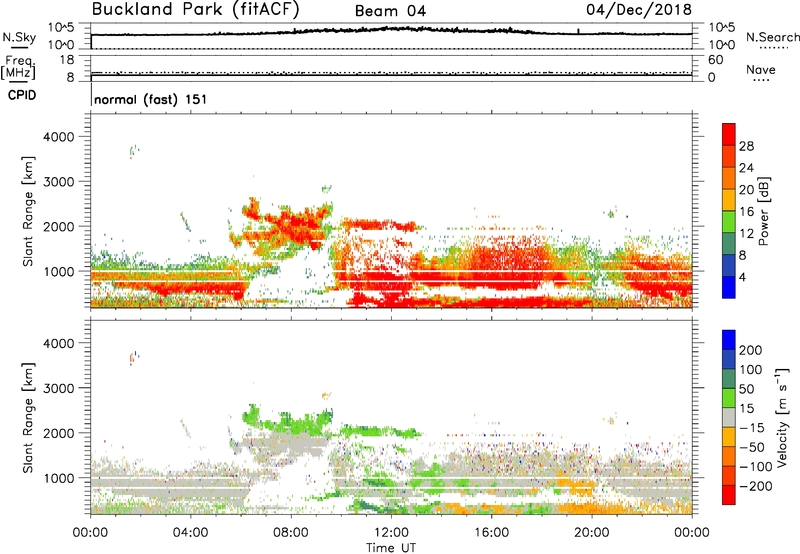The image size is (800, 554).
Task: Click the "12:00" time axis tick label
Action: click(391, 533)
